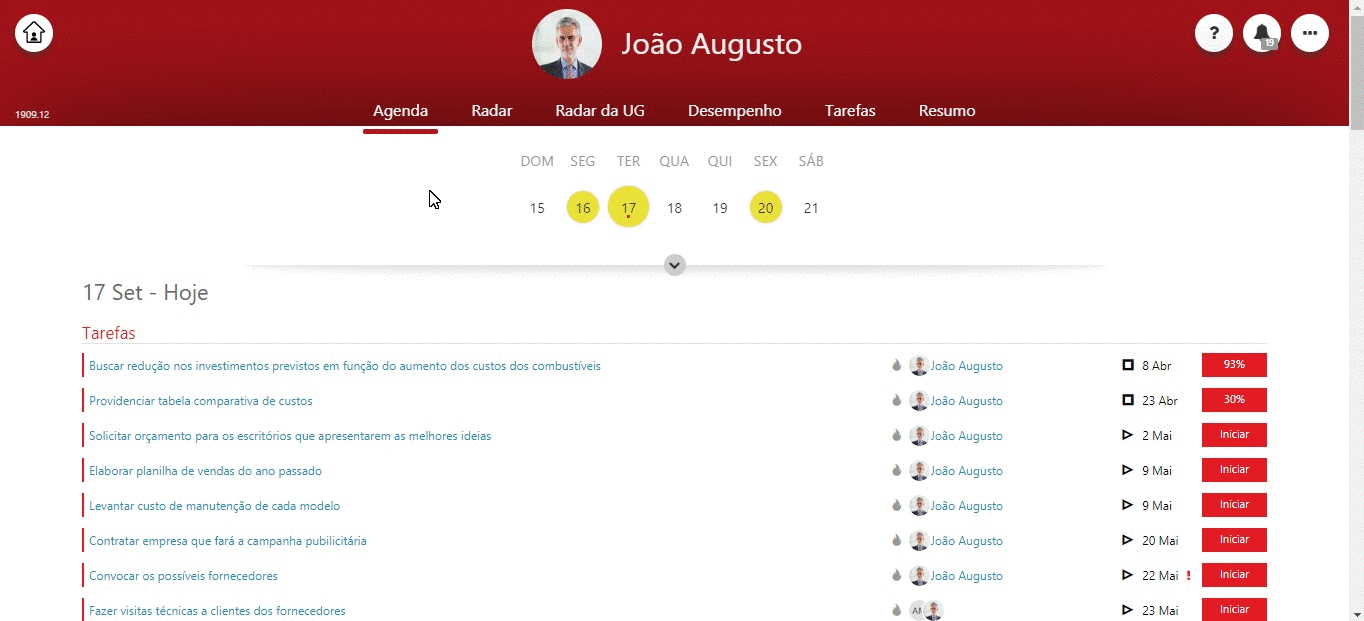Open the Desempenho tab
Viewport: 1364px width, 621px height.
click(x=735, y=111)
